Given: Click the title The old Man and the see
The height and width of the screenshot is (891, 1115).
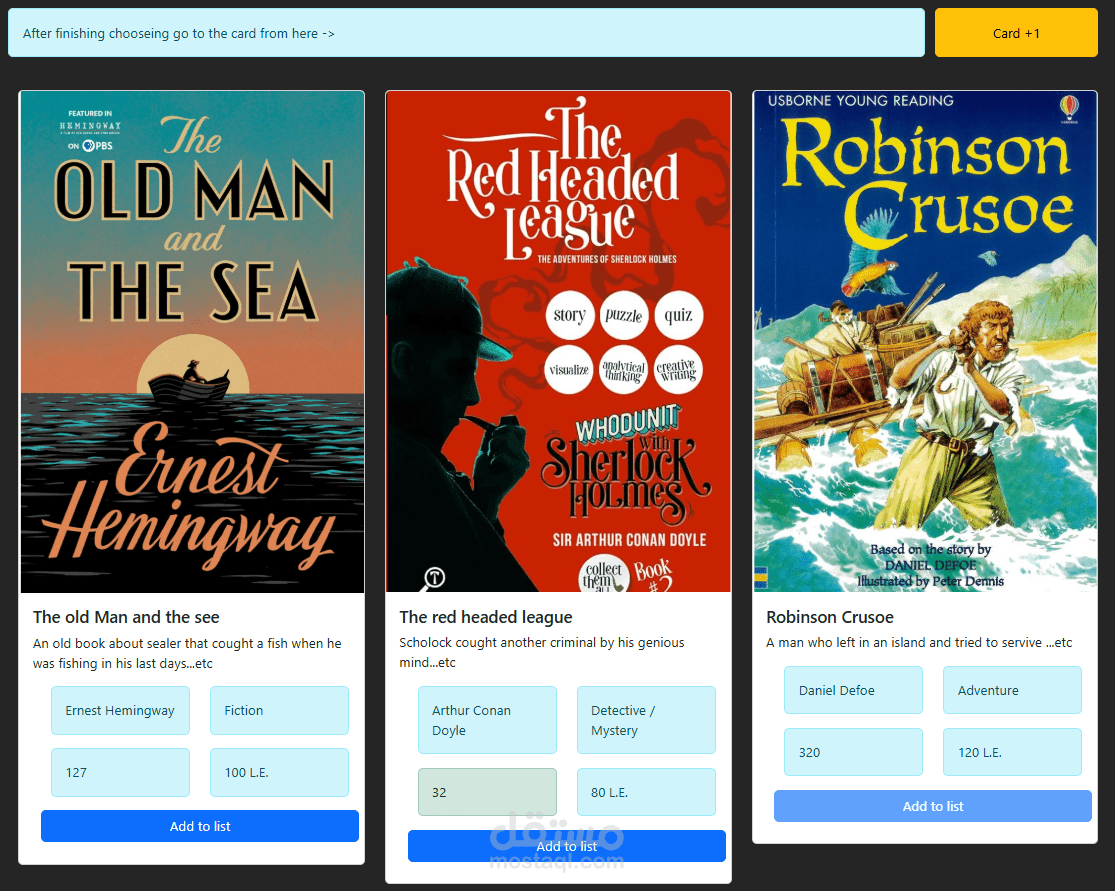Looking at the screenshot, I should pos(126,617).
